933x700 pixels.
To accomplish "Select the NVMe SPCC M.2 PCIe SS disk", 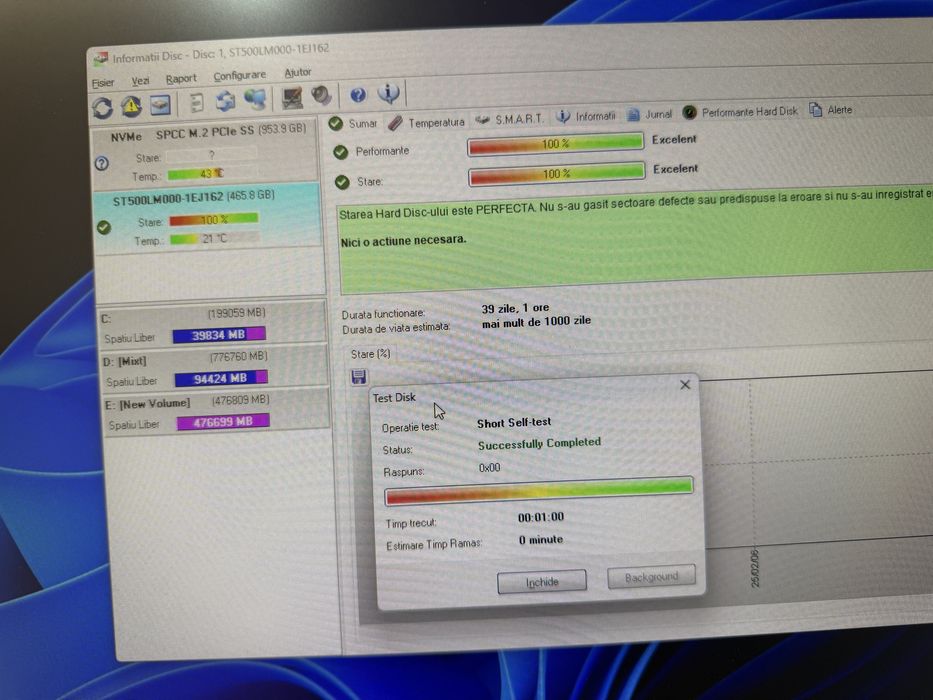I will (x=205, y=154).
